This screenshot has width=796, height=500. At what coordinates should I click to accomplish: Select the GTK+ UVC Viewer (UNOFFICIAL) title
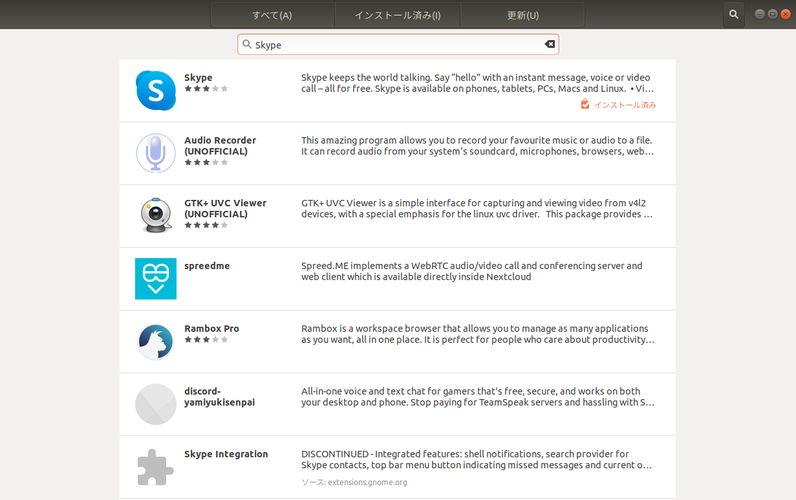pos(225,208)
